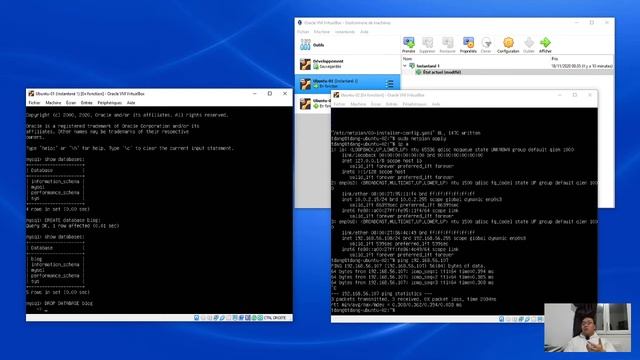Select Outils in the VirtualBox manager sidebar
Image resolution: width=640 pixels, height=360 pixels.
(347, 45)
